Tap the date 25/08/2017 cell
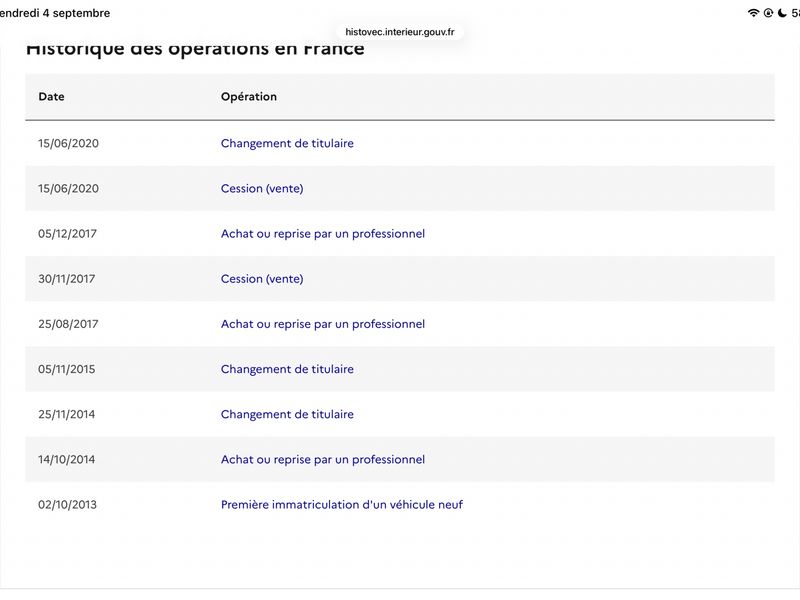 click(68, 324)
